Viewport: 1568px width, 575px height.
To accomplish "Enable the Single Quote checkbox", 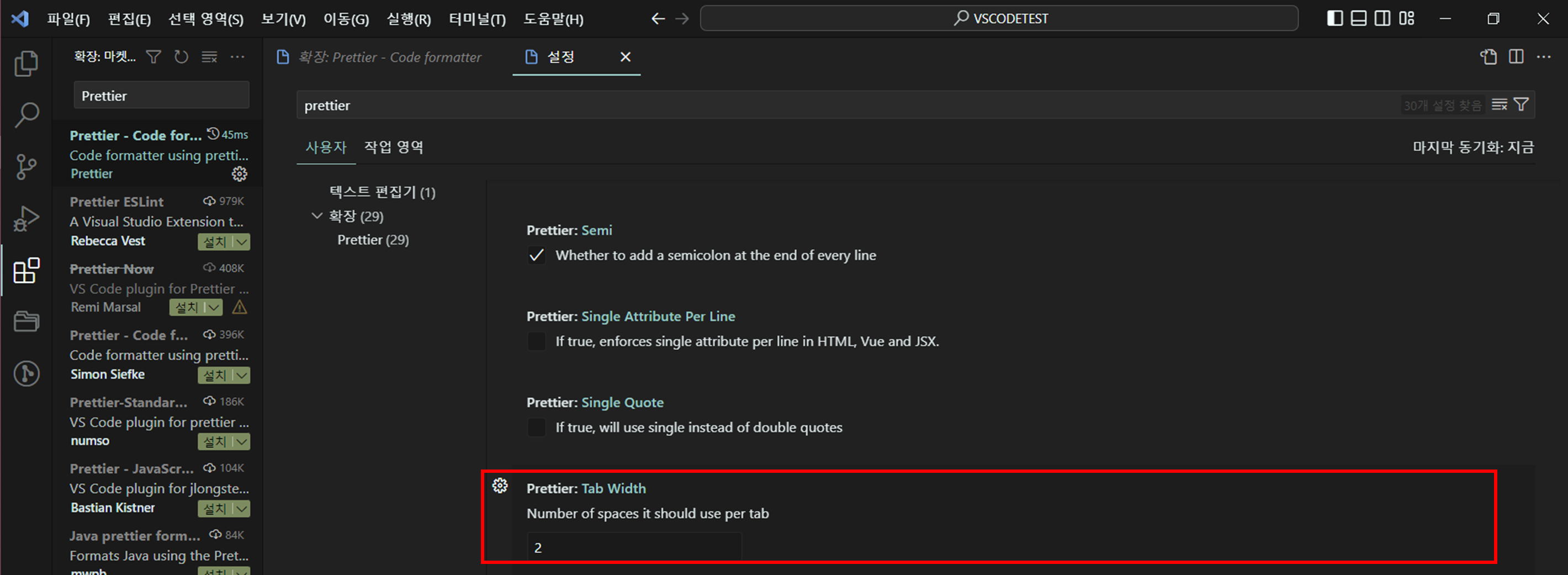I will (x=536, y=427).
